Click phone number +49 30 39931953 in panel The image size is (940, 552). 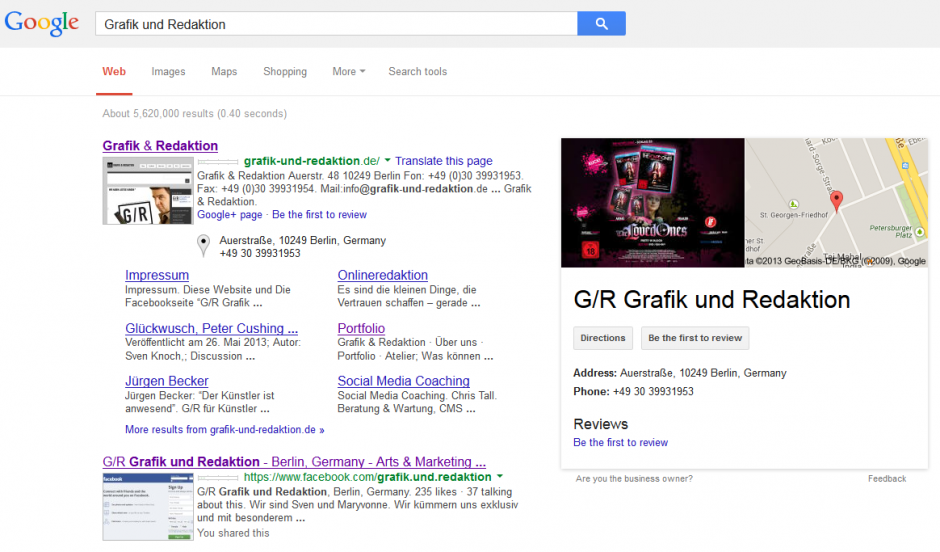(x=653, y=391)
